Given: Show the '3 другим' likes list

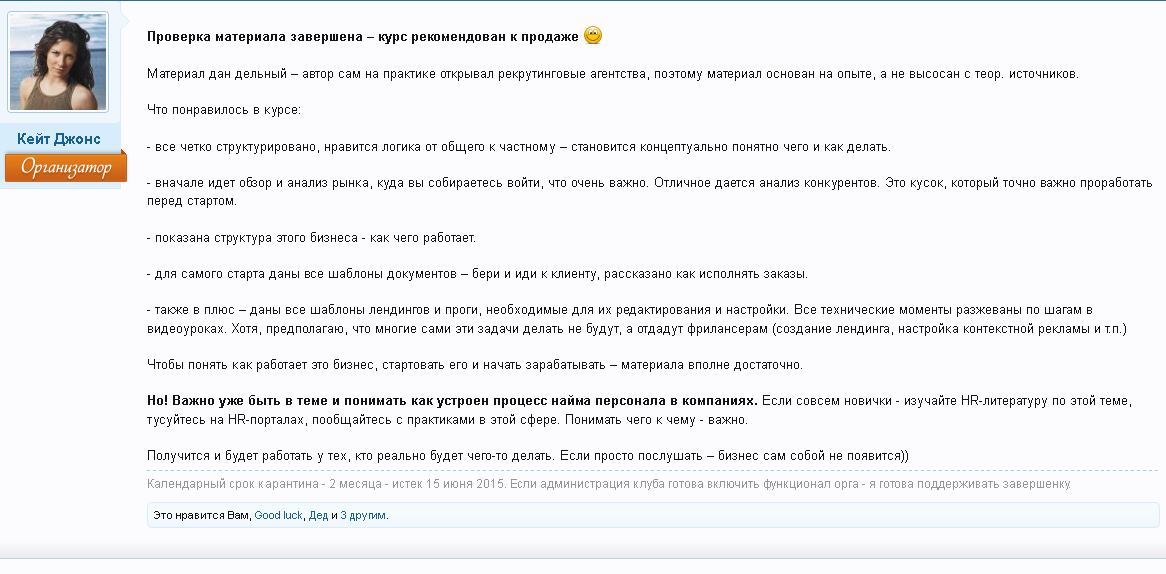Looking at the screenshot, I should pyautogui.click(x=363, y=516).
